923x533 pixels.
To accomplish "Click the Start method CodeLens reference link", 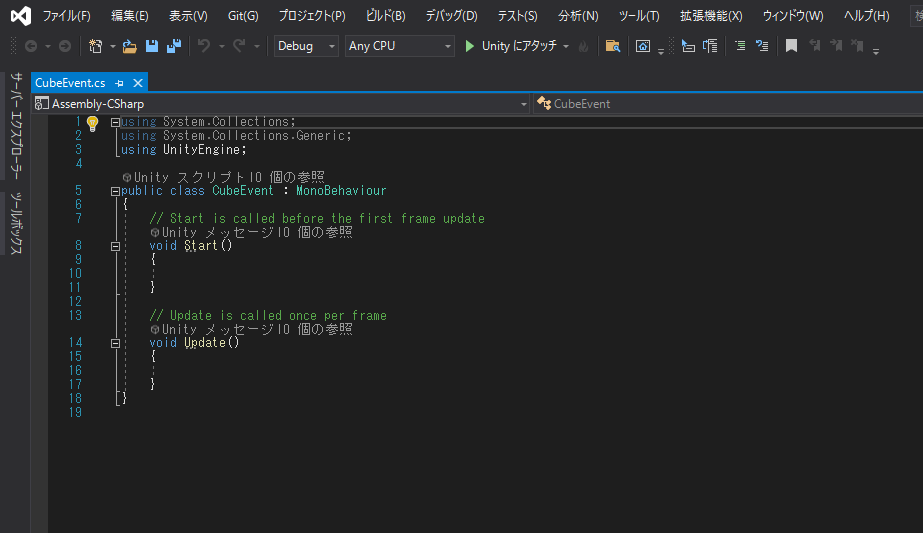I will click(317, 232).
